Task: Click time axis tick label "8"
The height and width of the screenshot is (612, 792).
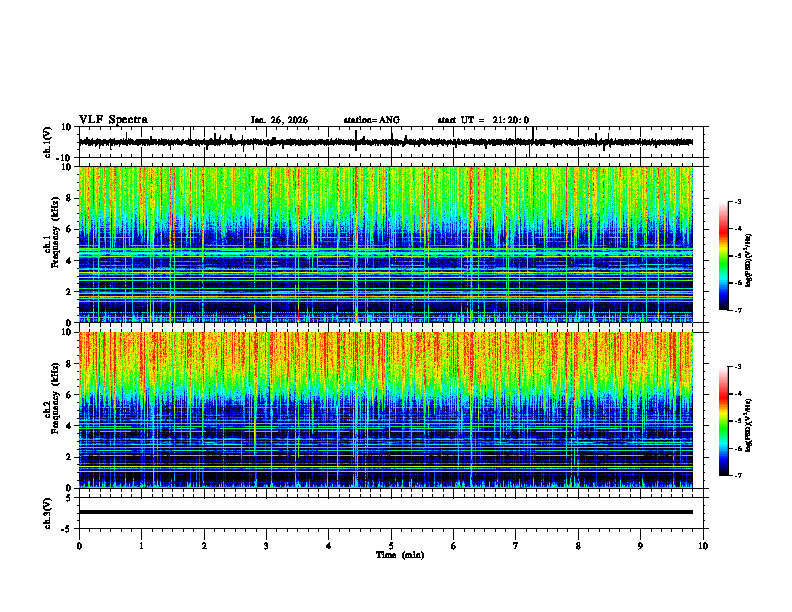Action: (578, 546)
